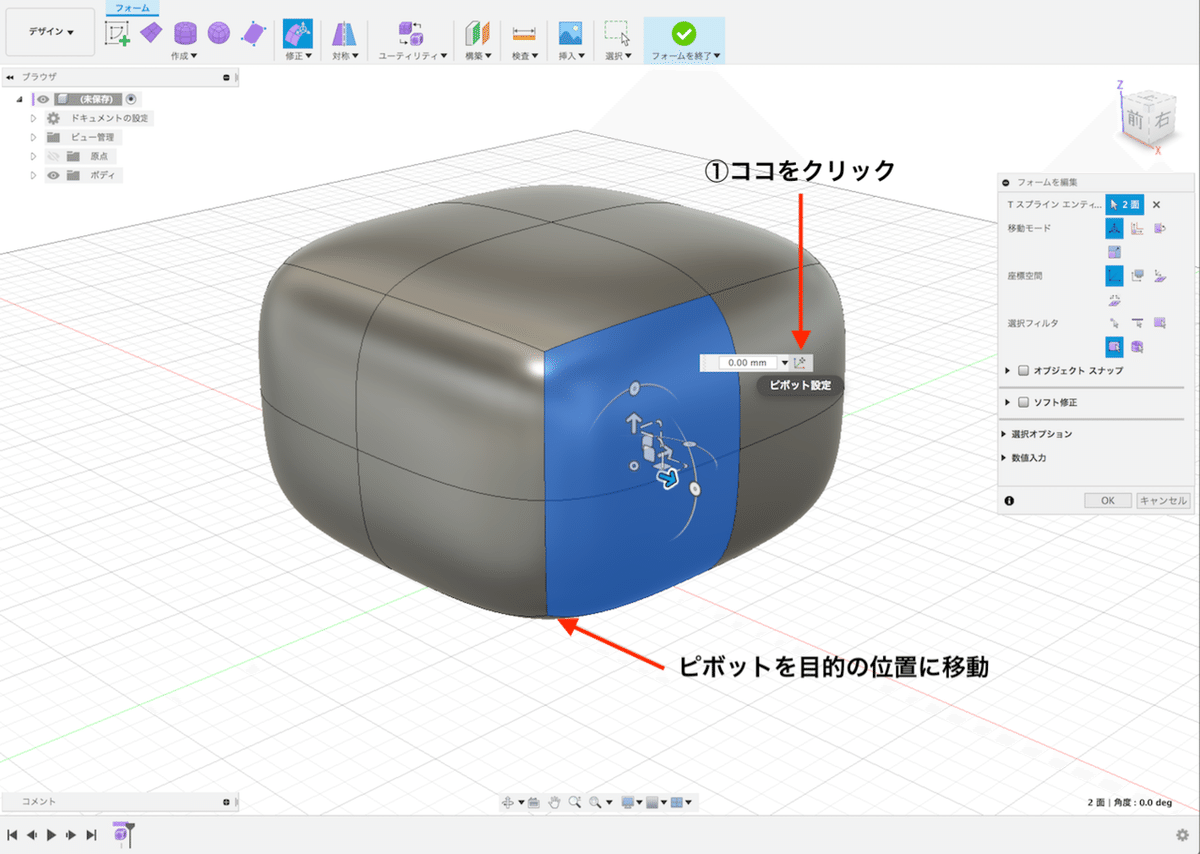Screen dimensions: 1200x854
Task: Show the 原点 folder via its eye icon
Action: coord(53,156)
